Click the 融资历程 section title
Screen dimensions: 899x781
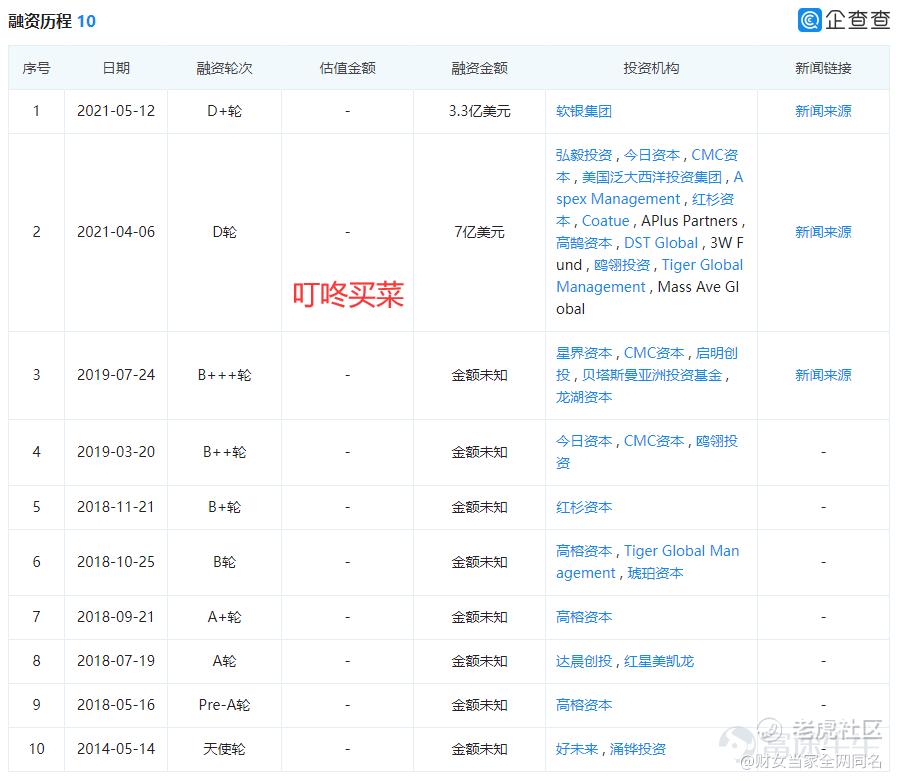click(x=40, y=21)
